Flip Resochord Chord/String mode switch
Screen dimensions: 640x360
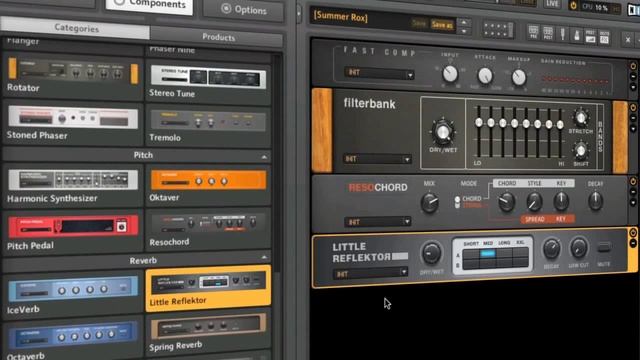457,202
